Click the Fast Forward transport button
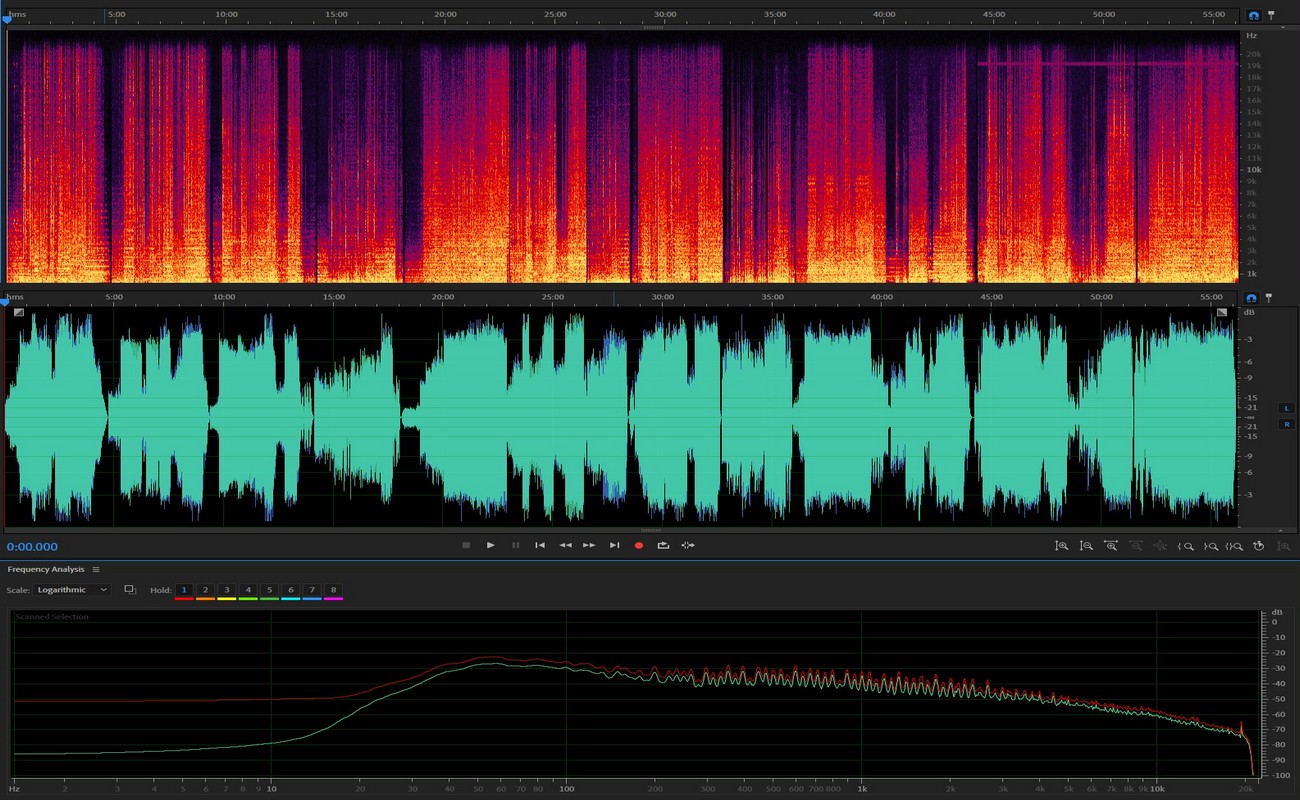The image size is (1300, 800). pos(589,545)
